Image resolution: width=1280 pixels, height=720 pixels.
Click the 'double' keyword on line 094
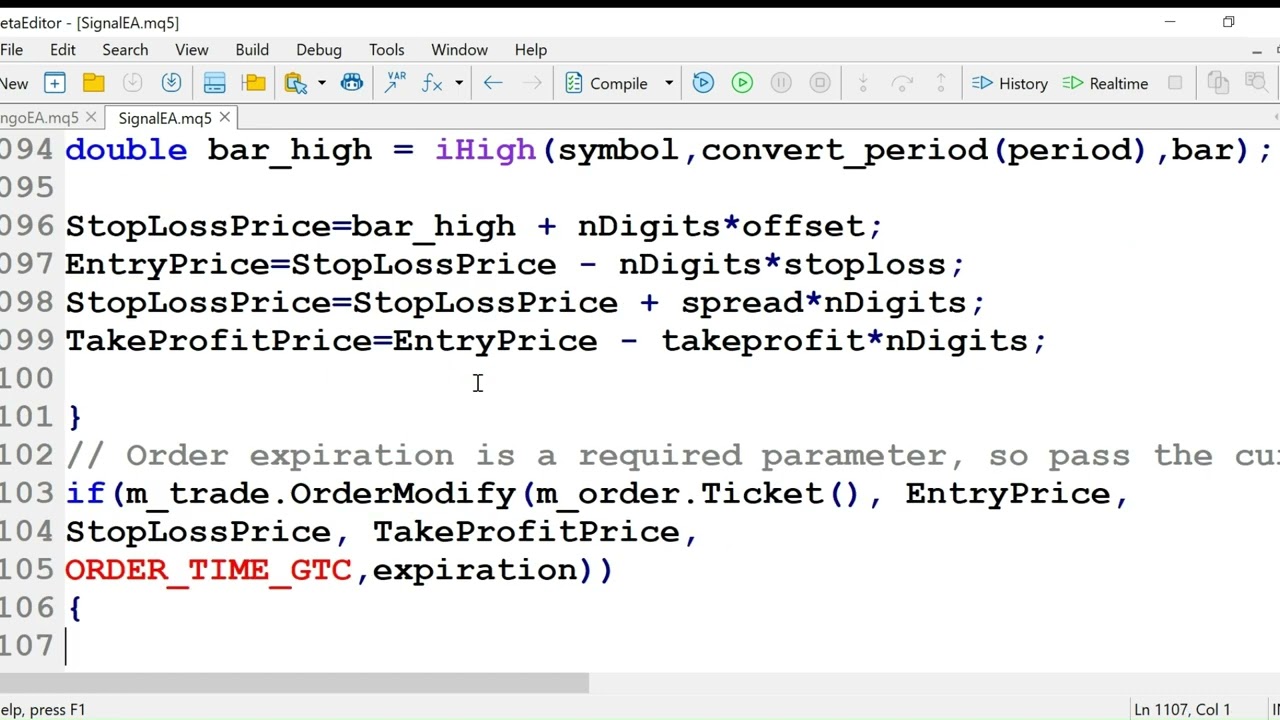126,150
